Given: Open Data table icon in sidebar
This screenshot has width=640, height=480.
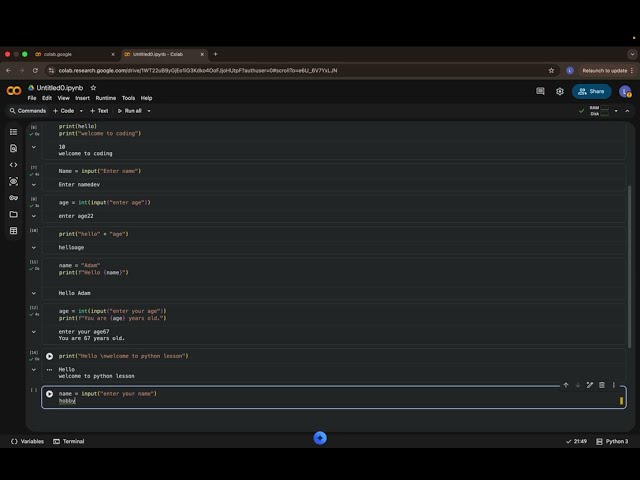Looking at the screenshot, I should [x=13, y=231].
